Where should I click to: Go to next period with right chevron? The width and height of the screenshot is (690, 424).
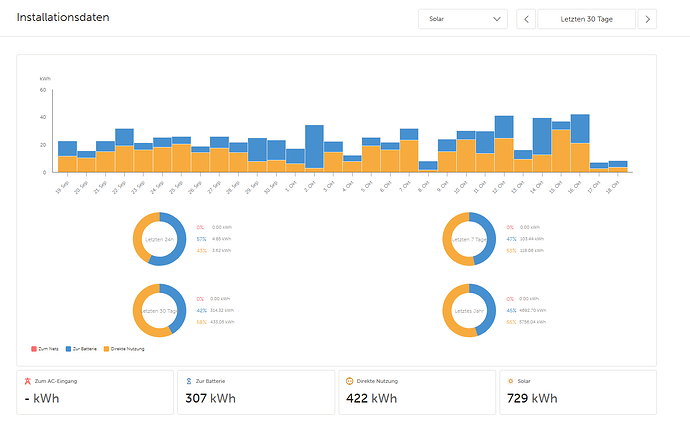point(647,19)
